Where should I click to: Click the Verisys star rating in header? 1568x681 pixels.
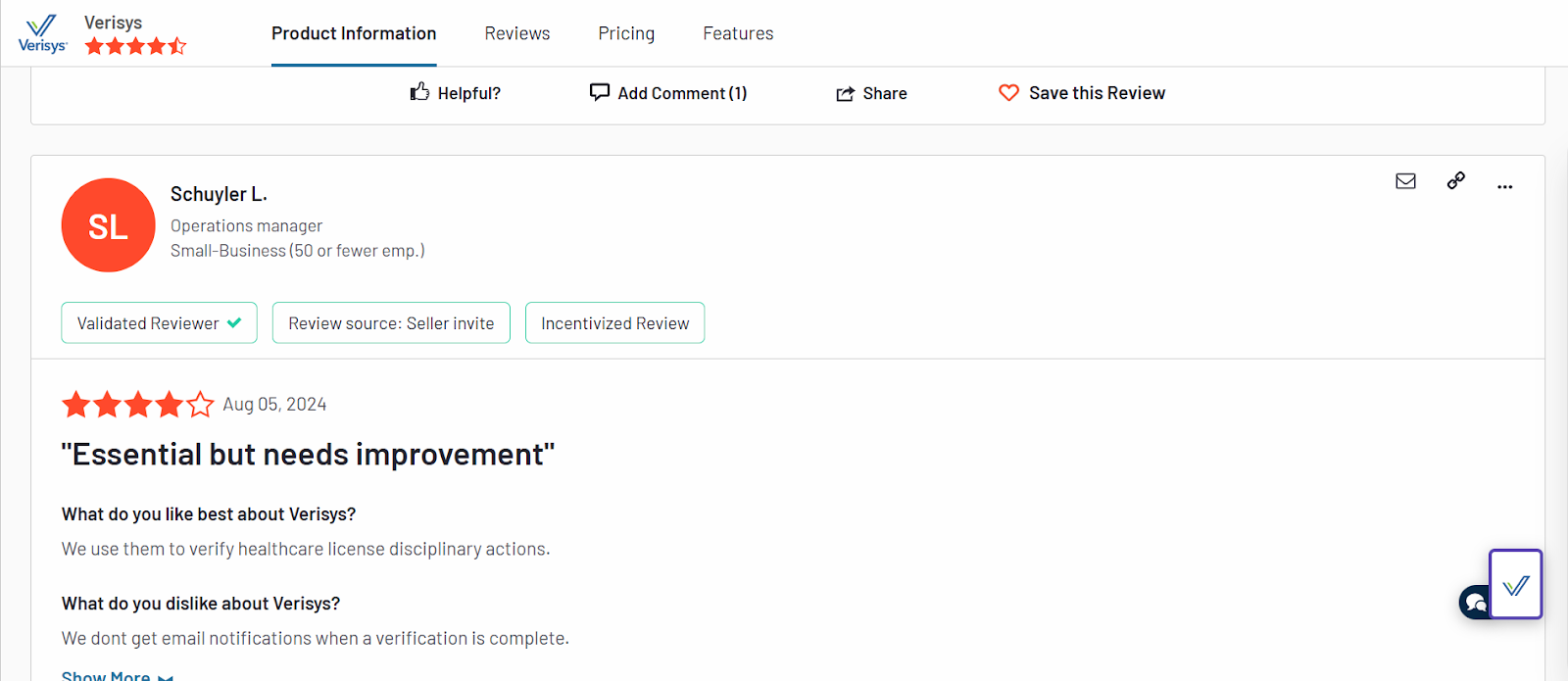point(135,46)
